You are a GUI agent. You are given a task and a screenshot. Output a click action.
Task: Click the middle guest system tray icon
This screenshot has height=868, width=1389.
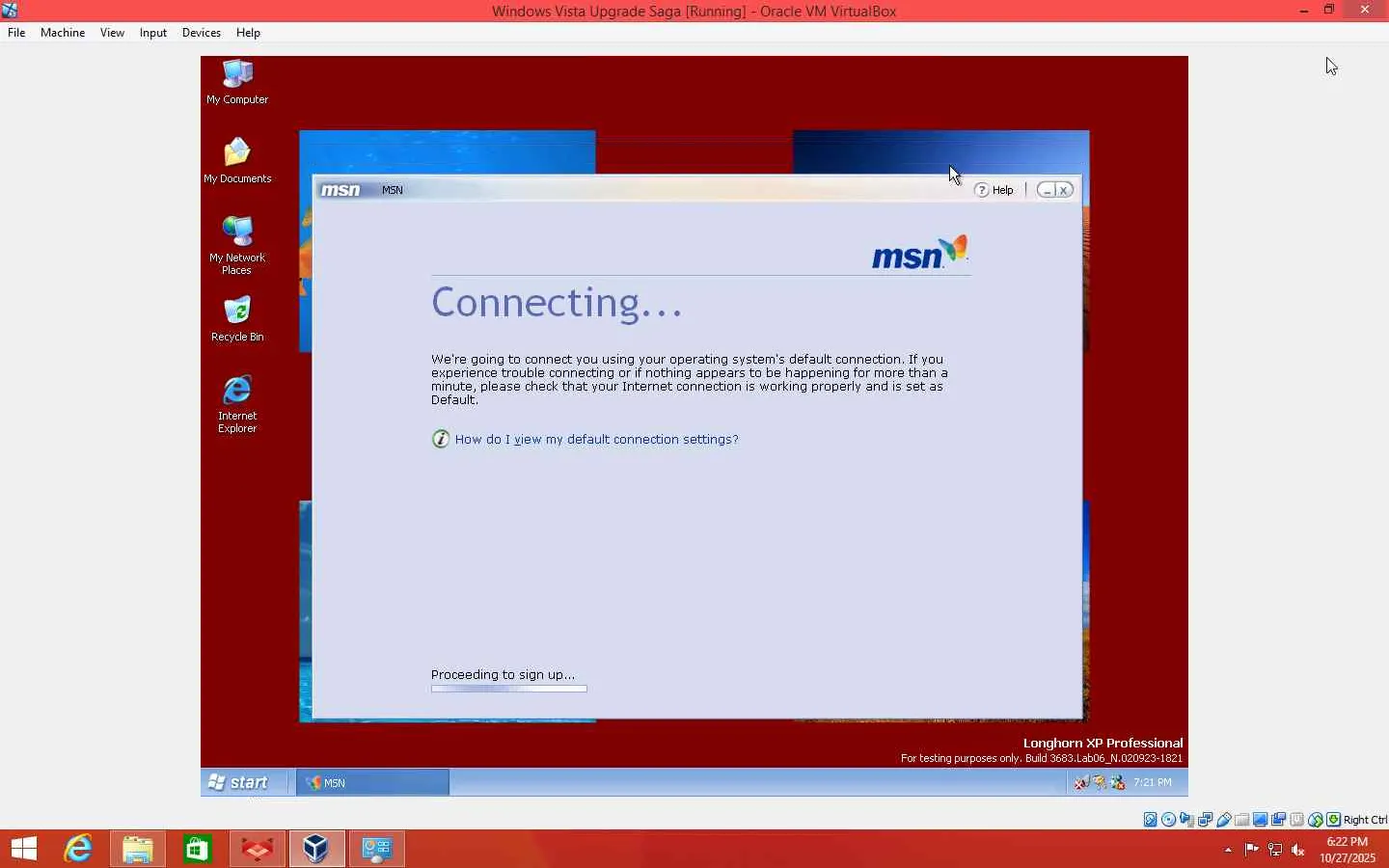[x=1100, y=783]
